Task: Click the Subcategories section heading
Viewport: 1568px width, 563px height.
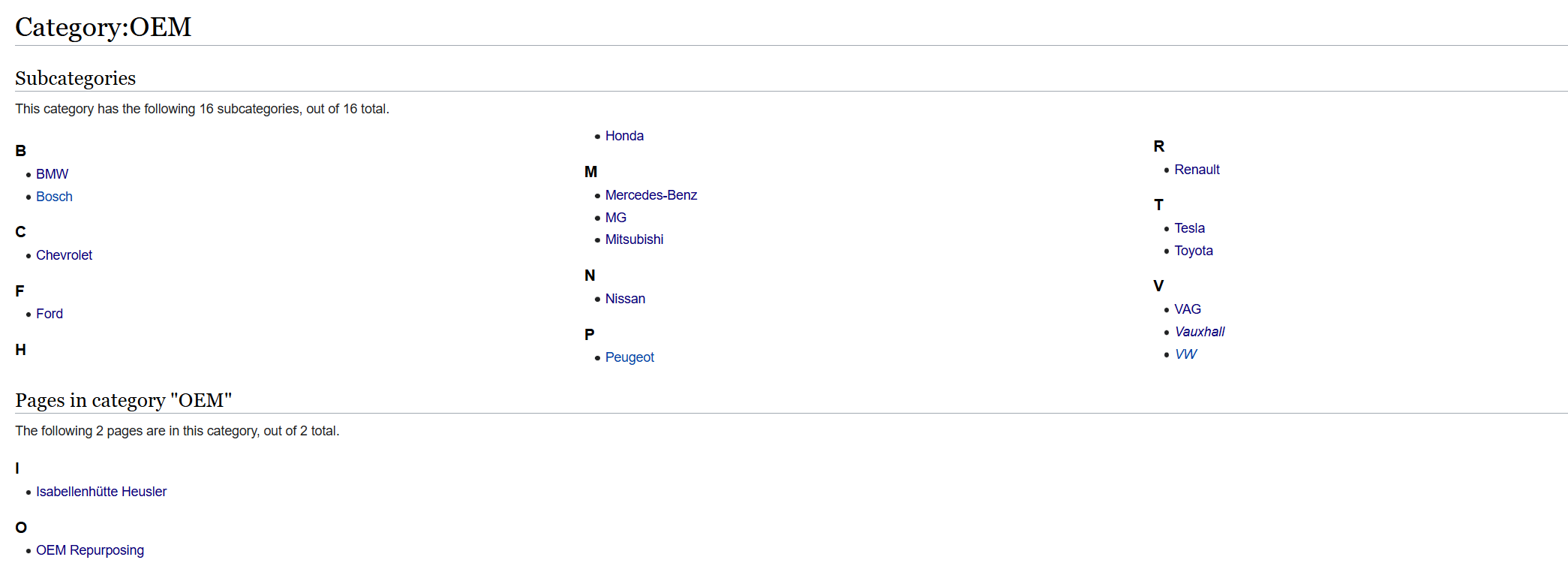Action: [75, 78]
